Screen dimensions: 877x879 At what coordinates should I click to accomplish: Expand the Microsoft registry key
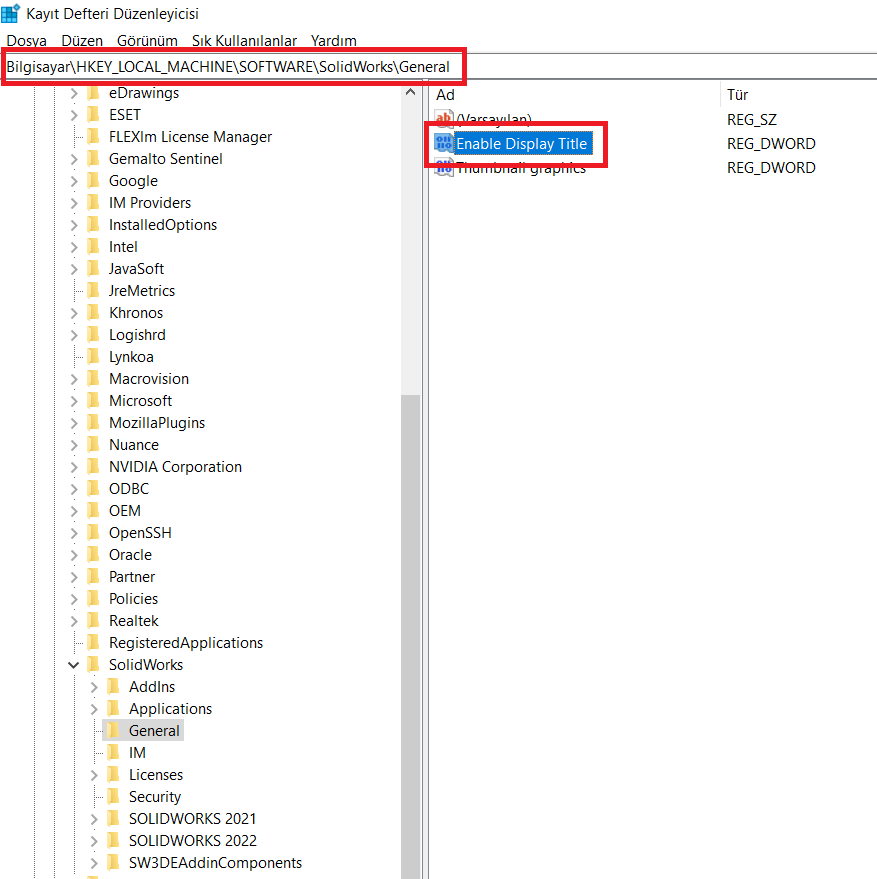(x=74, y=401)
